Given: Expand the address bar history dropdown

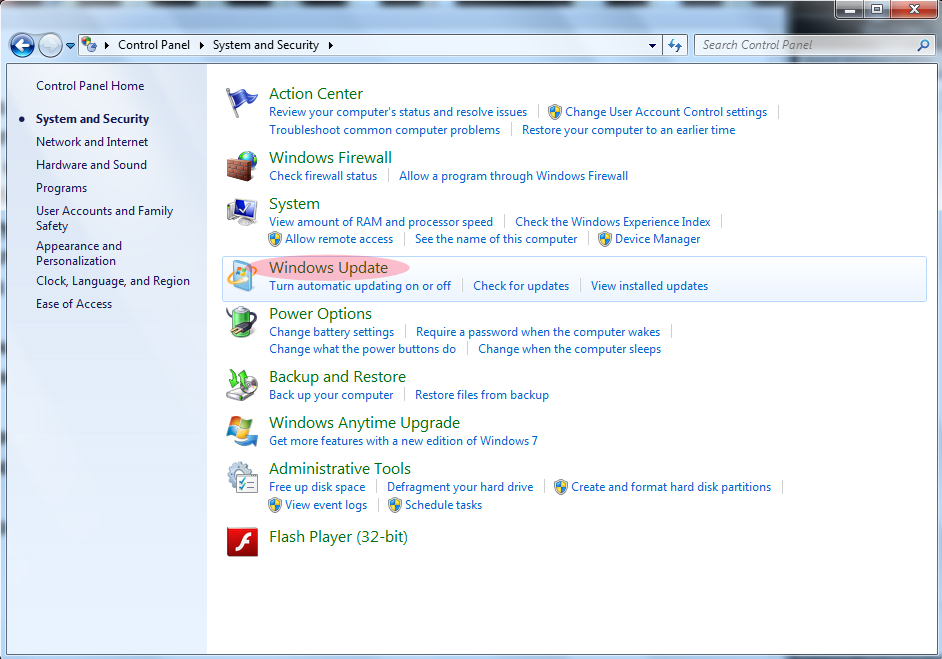Looking at the screenshot, I should (652, 46).
